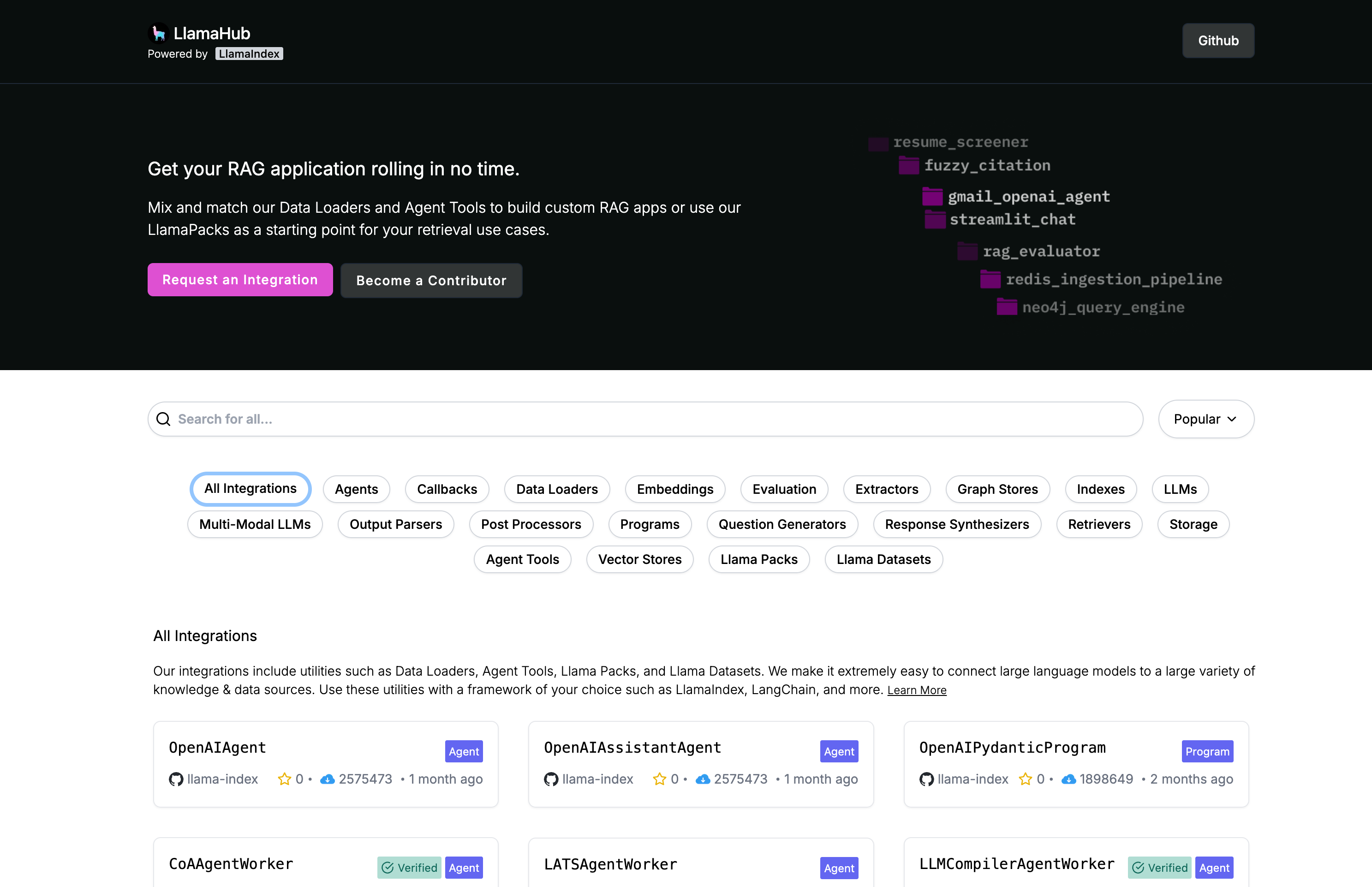Show Question Generators integrations

tap(782, 524)
